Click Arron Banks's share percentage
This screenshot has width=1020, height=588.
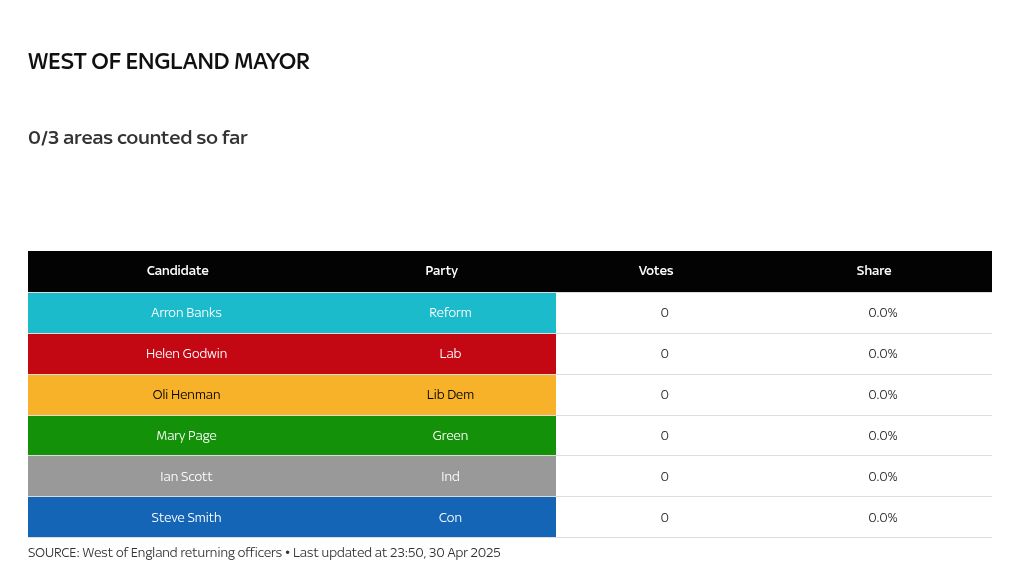tap(883, 313)
